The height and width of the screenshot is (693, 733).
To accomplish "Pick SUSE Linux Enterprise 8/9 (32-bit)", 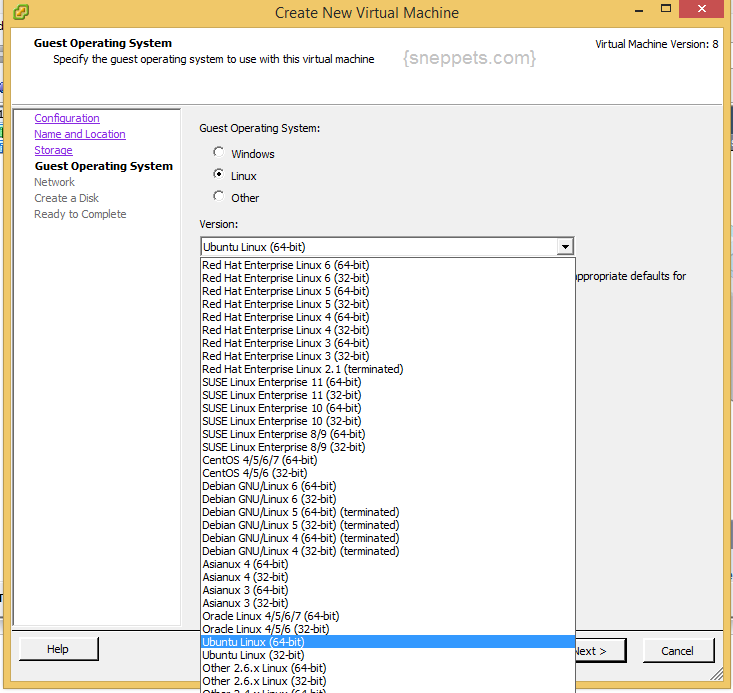I will click(388, 447).
